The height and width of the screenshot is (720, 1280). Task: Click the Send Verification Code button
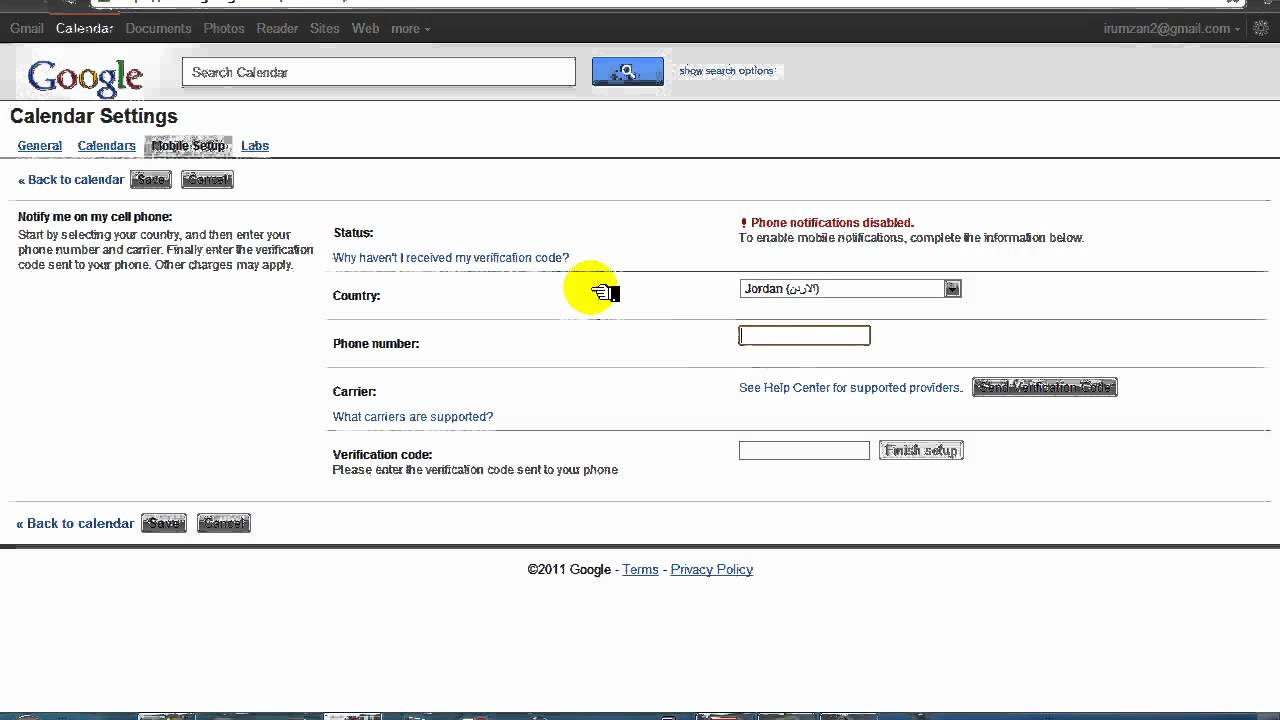pos(1044,387)
